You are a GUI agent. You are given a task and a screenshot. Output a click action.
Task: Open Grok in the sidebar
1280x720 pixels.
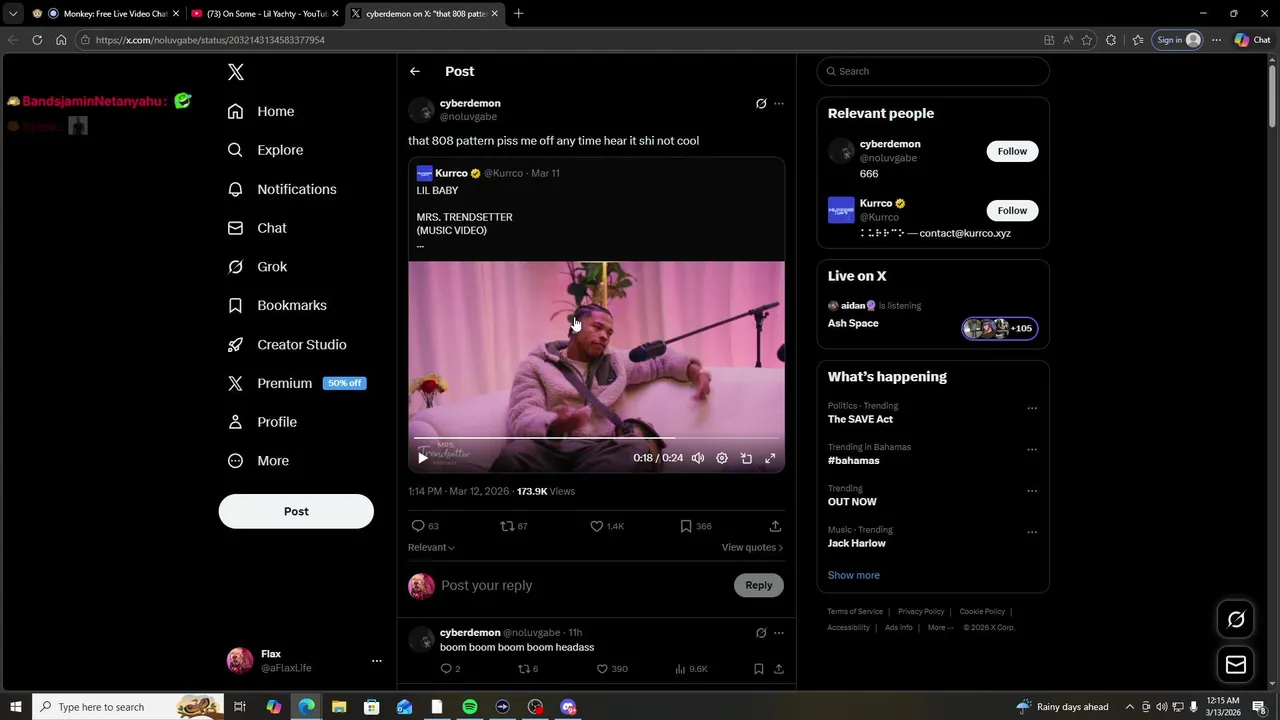[257, 267]
